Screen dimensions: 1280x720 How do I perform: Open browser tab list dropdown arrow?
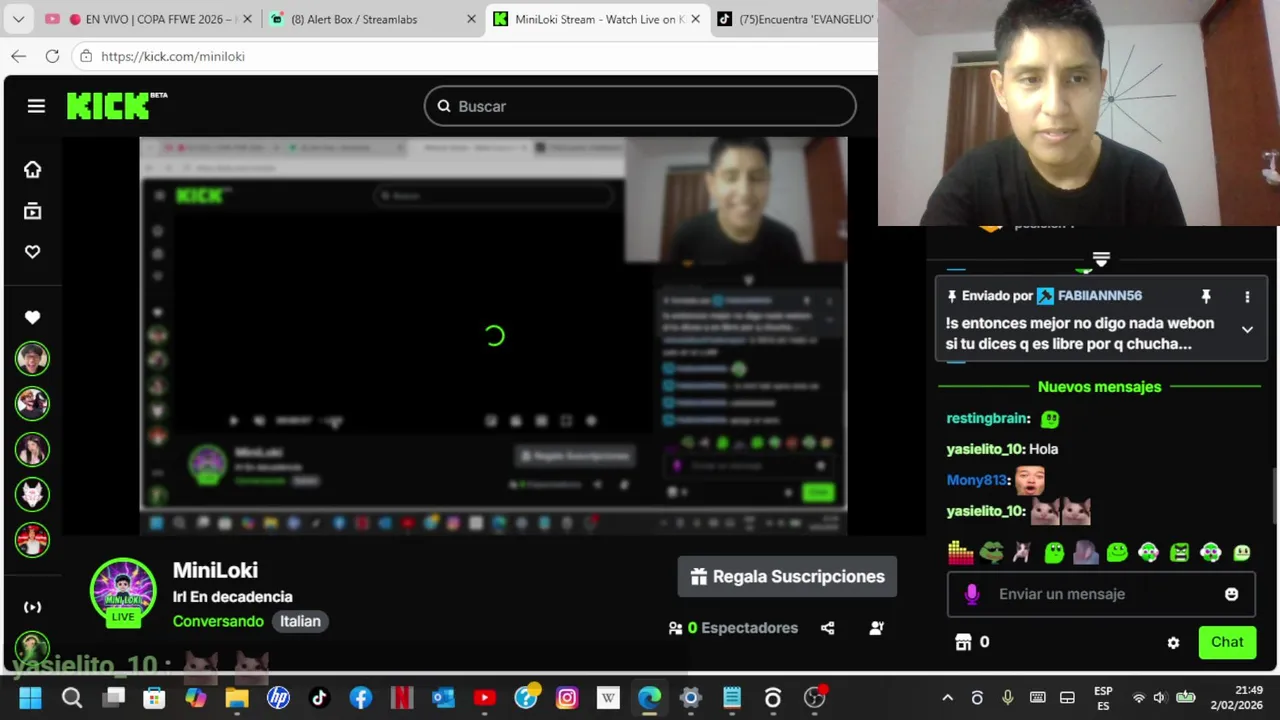(x=18, y=19)
